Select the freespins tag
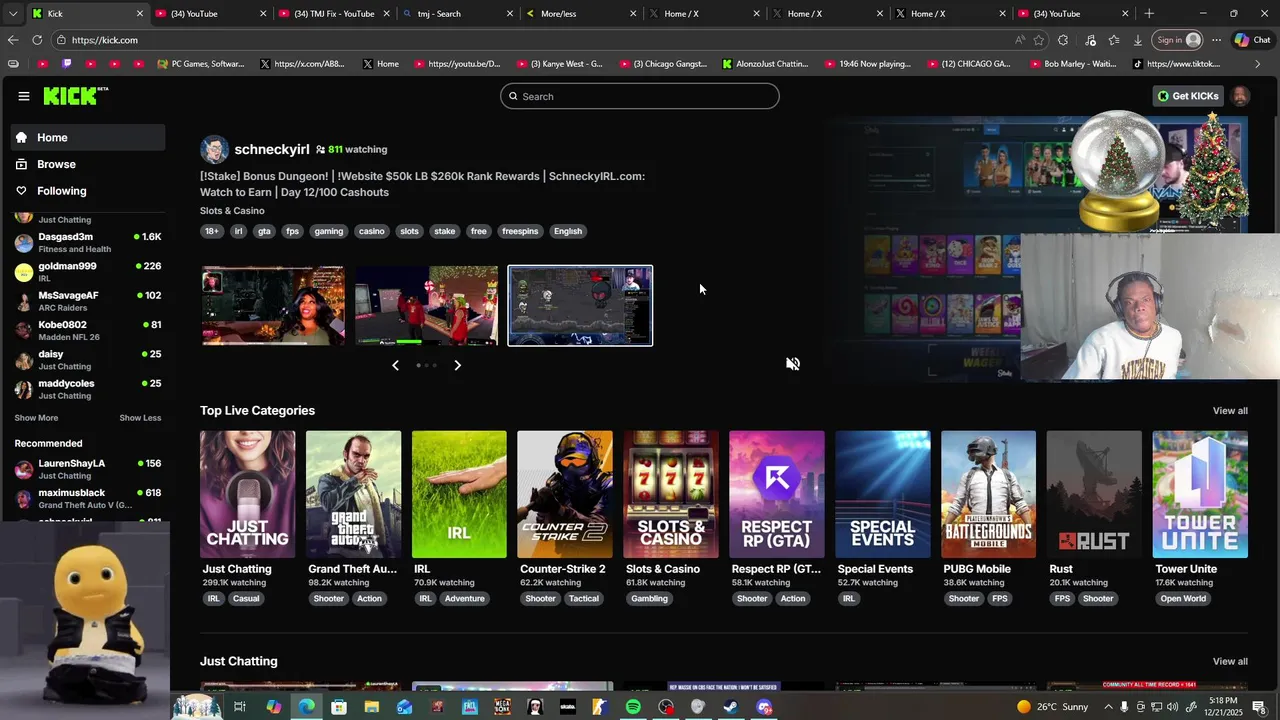This screenshot has width=1280, height=720. pyautogui.click(x=520, y=231)
